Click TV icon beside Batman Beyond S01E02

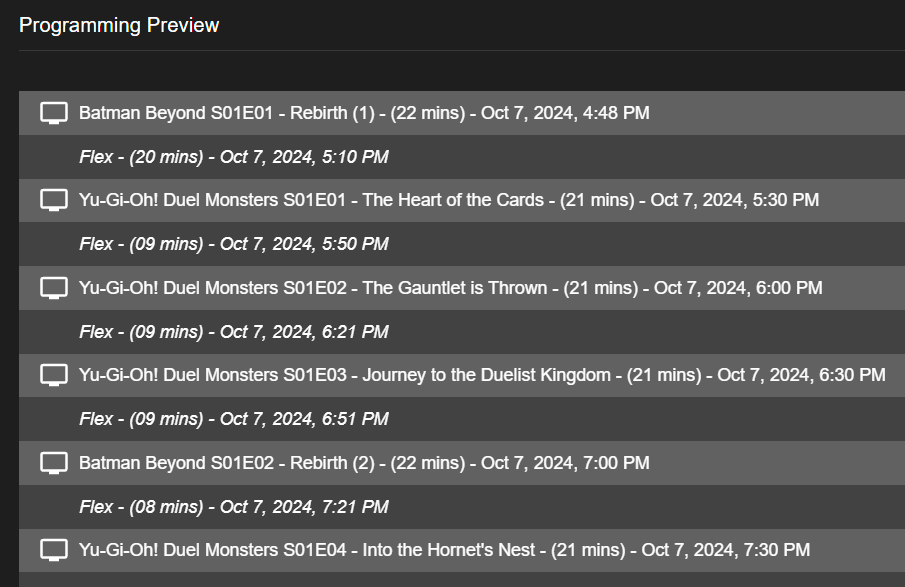point(54,463)
